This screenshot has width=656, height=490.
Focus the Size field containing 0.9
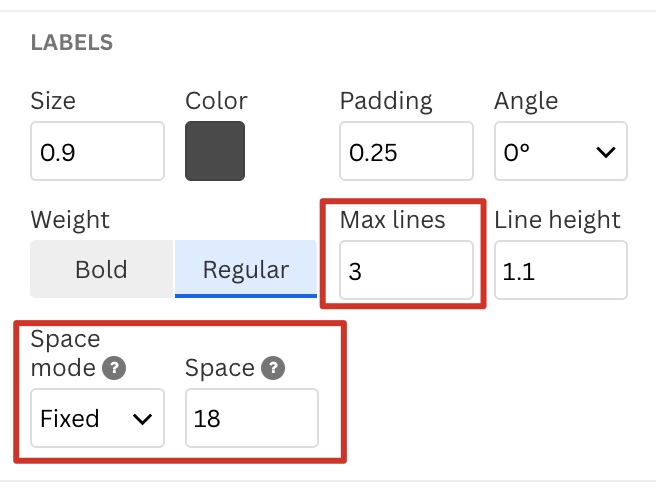tap(97, 151)
